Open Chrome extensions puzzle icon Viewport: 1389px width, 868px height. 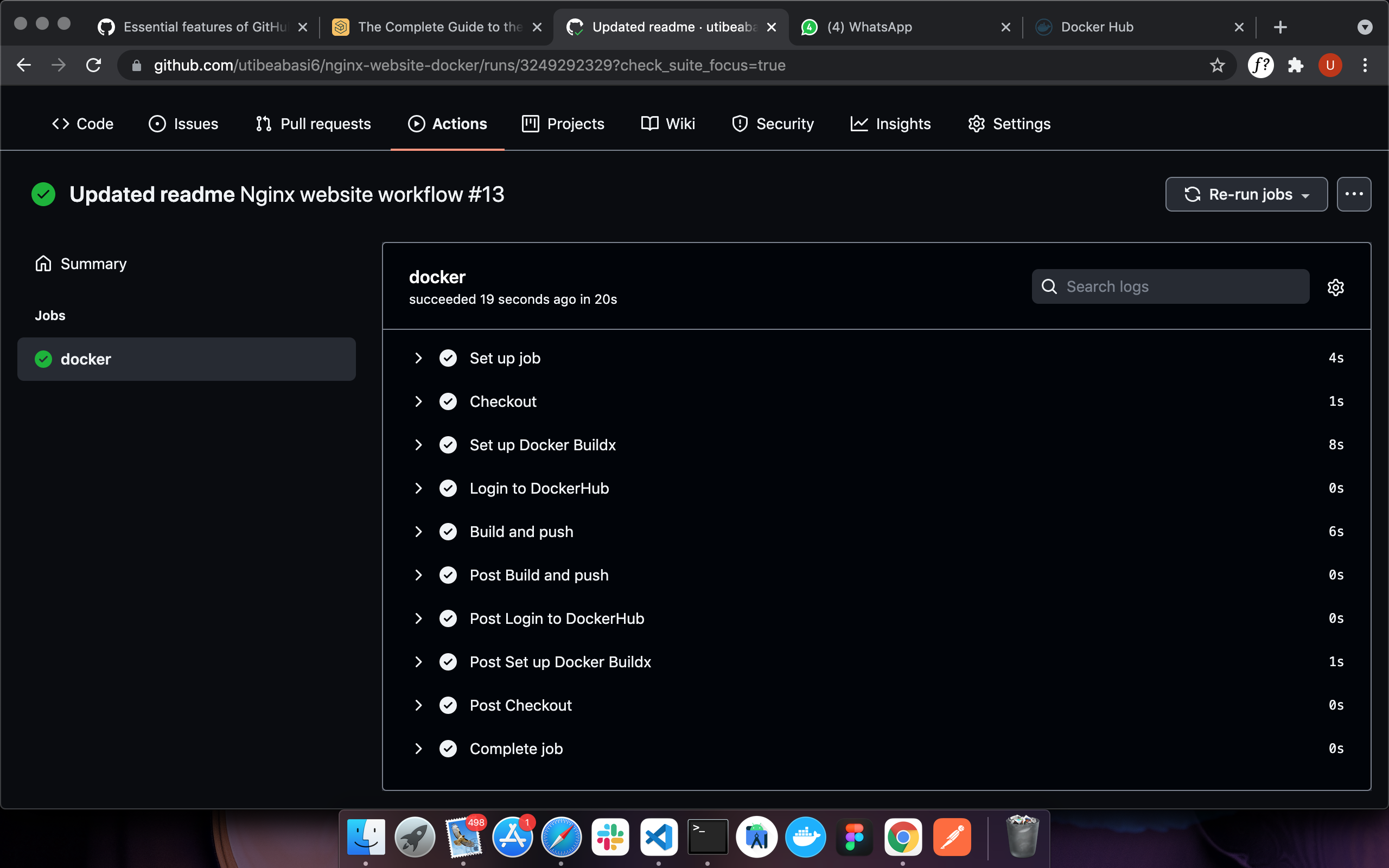pos(1295,66)
